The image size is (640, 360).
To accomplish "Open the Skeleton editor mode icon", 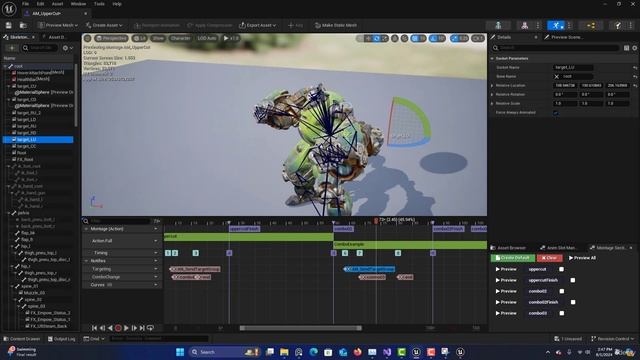I will click(x=498, y=25).
